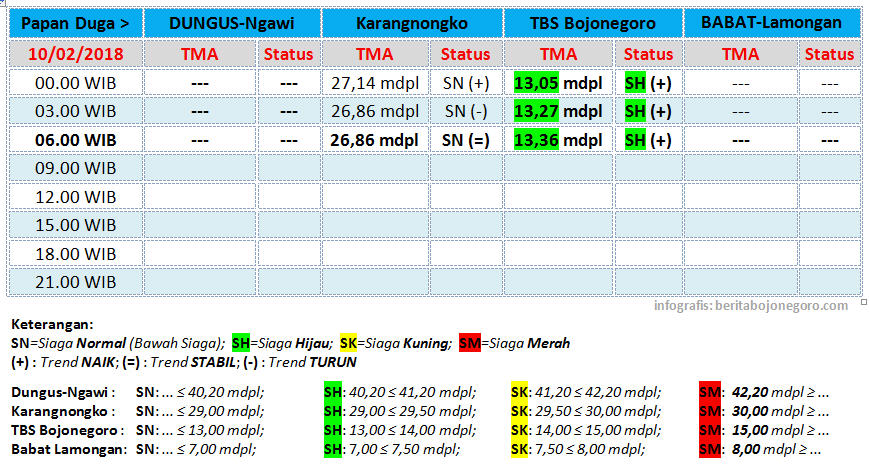870x467 pixels.
Task: Click the "Papan Duga >" header cell
Action: [75, 22]
